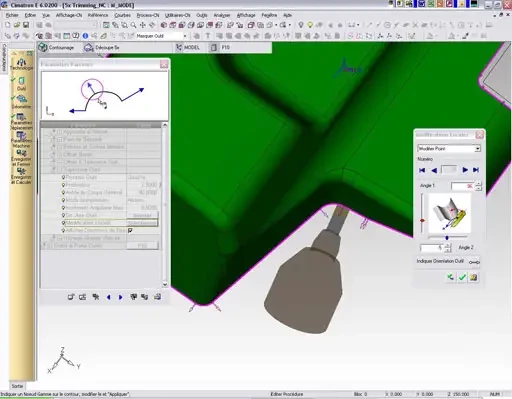This screenshot has height=399, width=512.
Task: Click the blue information icon
Action: click(x=85, y=36)
